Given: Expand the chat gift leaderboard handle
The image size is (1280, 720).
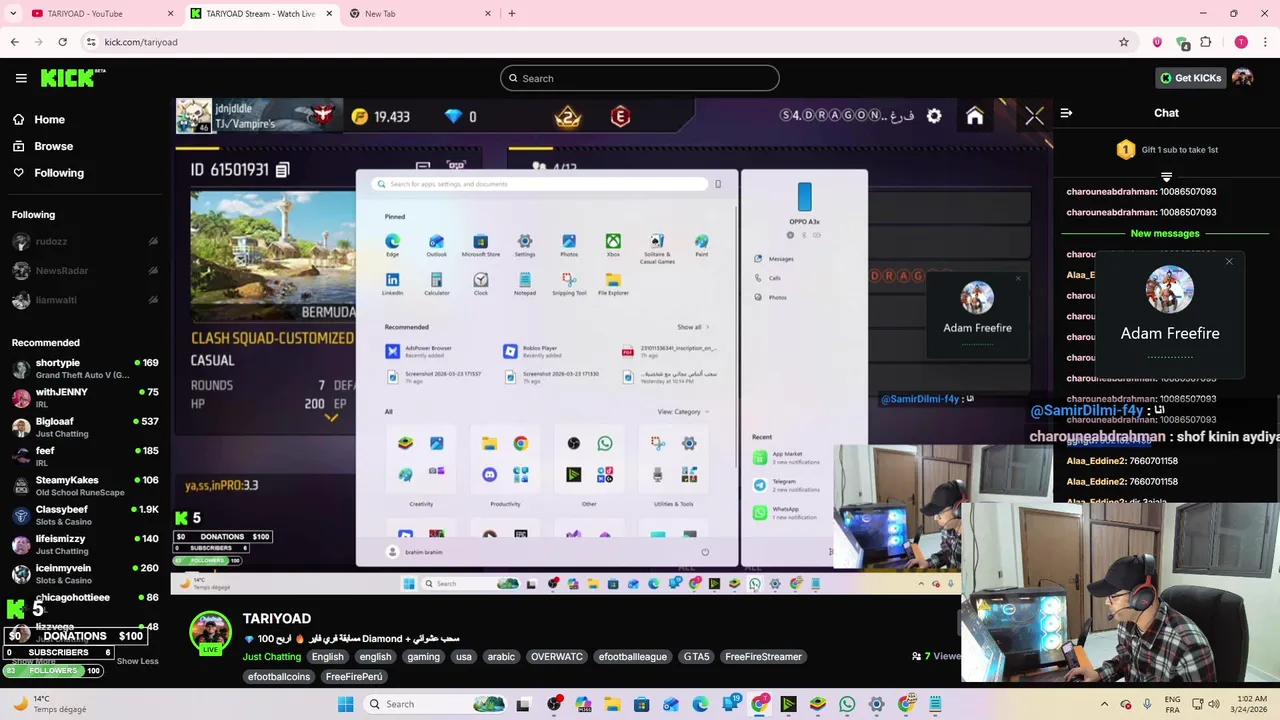Looking at the screenshot, I should click(1166, 176).
